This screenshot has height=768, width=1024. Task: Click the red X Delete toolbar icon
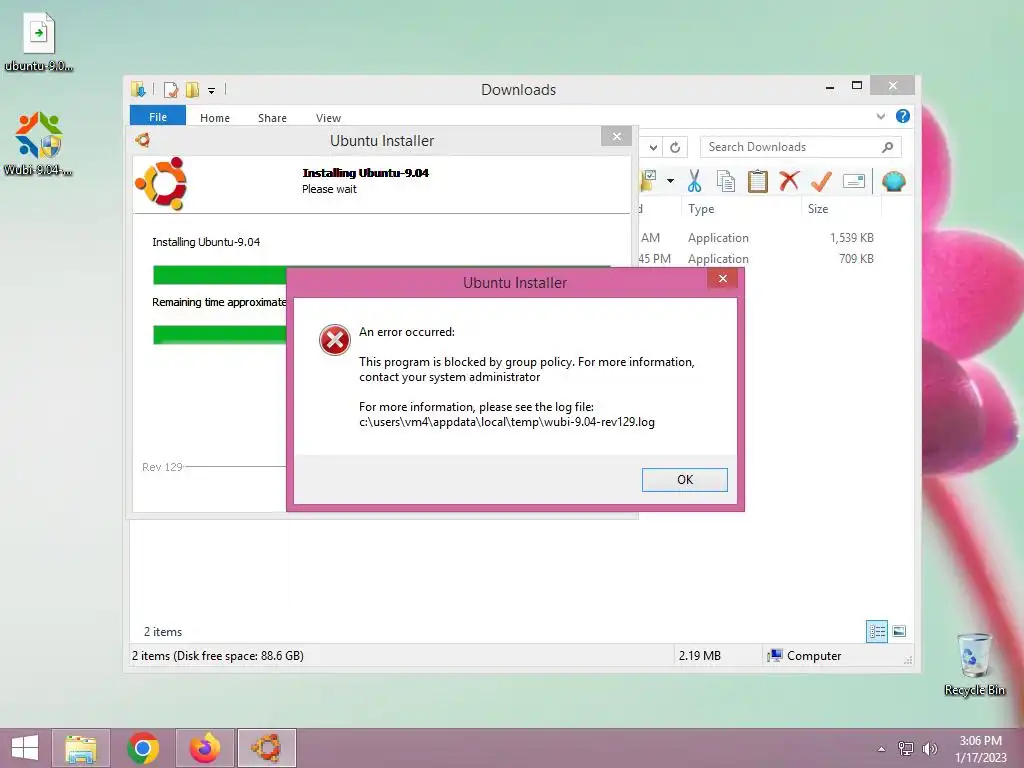[x=789, y=181]
